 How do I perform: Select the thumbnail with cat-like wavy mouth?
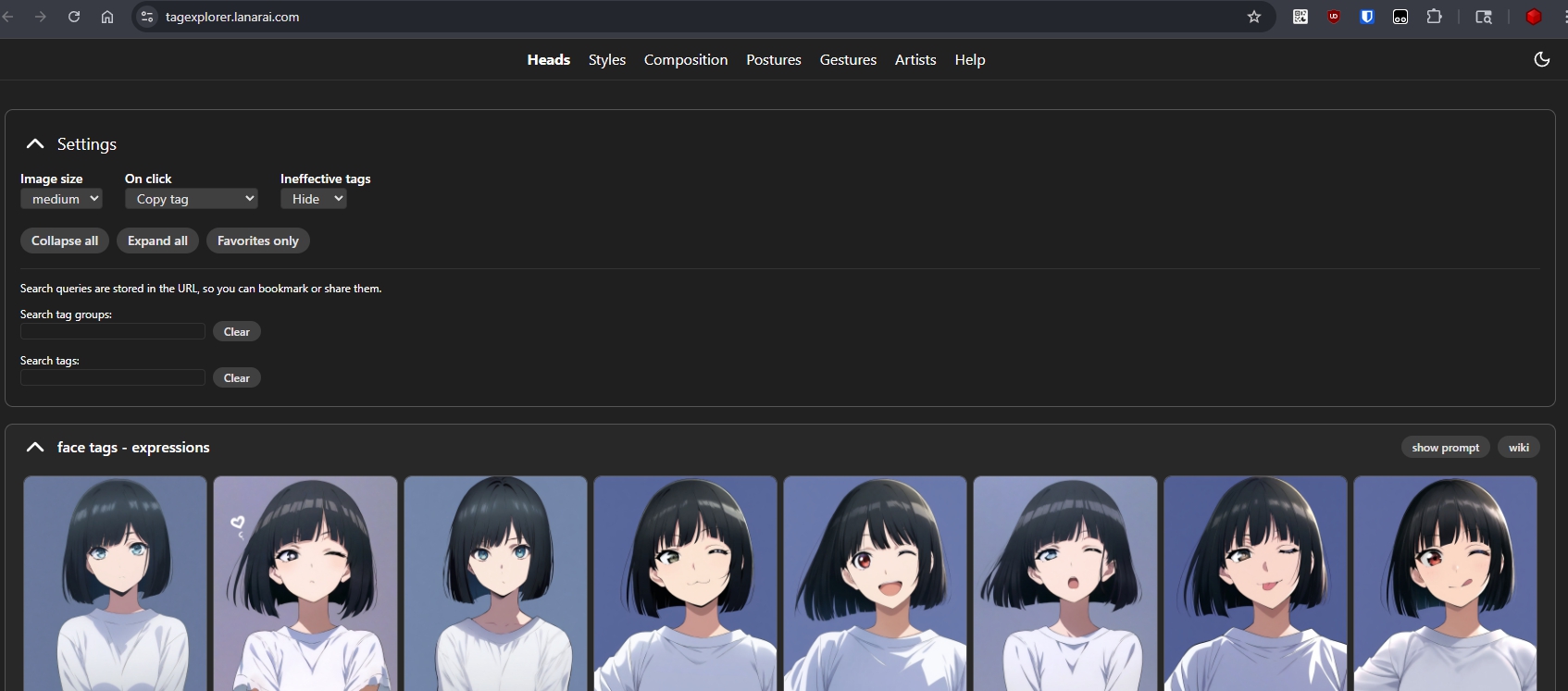pos(685,584)
